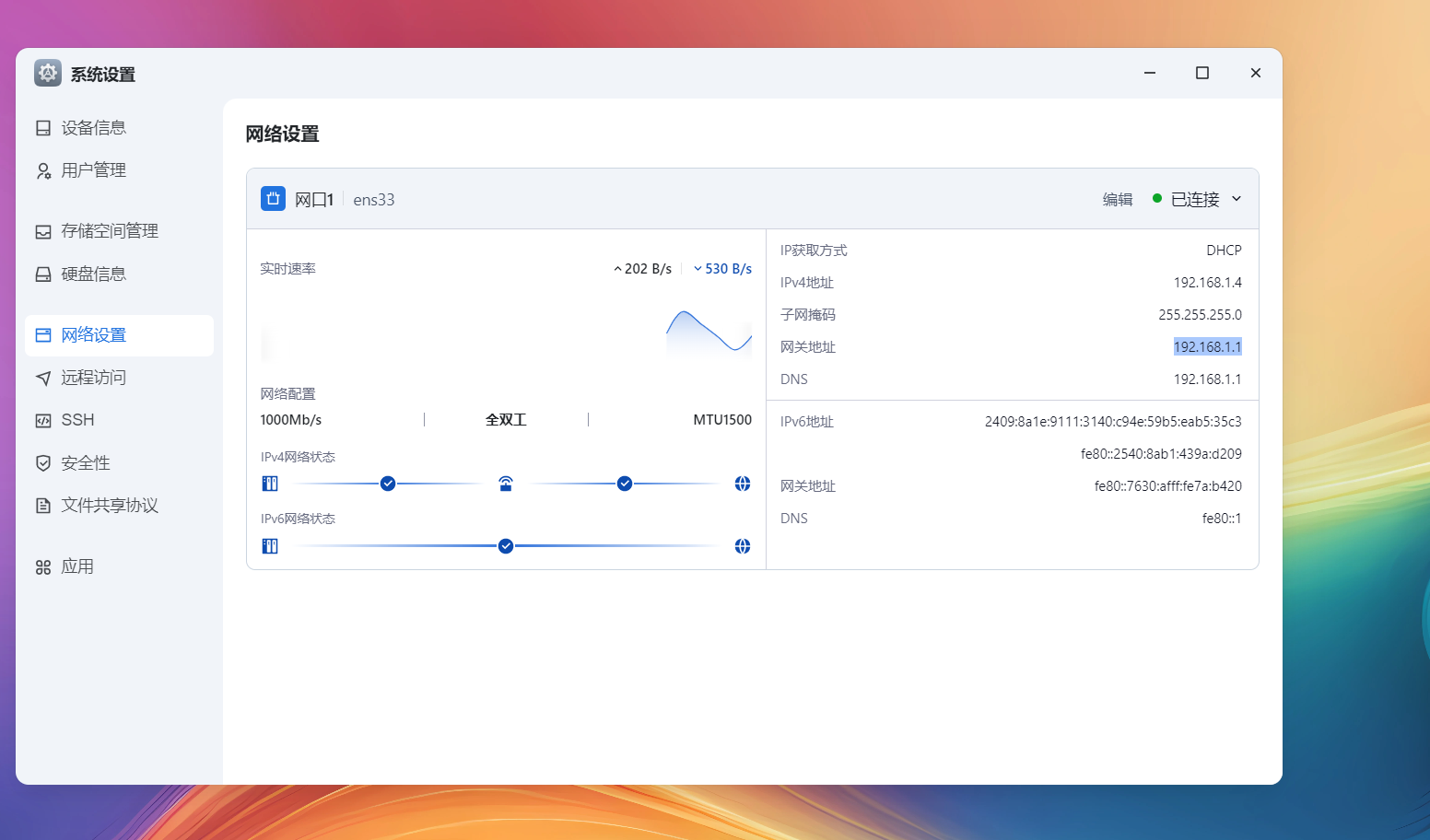This screenshot has height=840, width=1430.
Task: Click the DHCP value
Action: [1224, 251]
